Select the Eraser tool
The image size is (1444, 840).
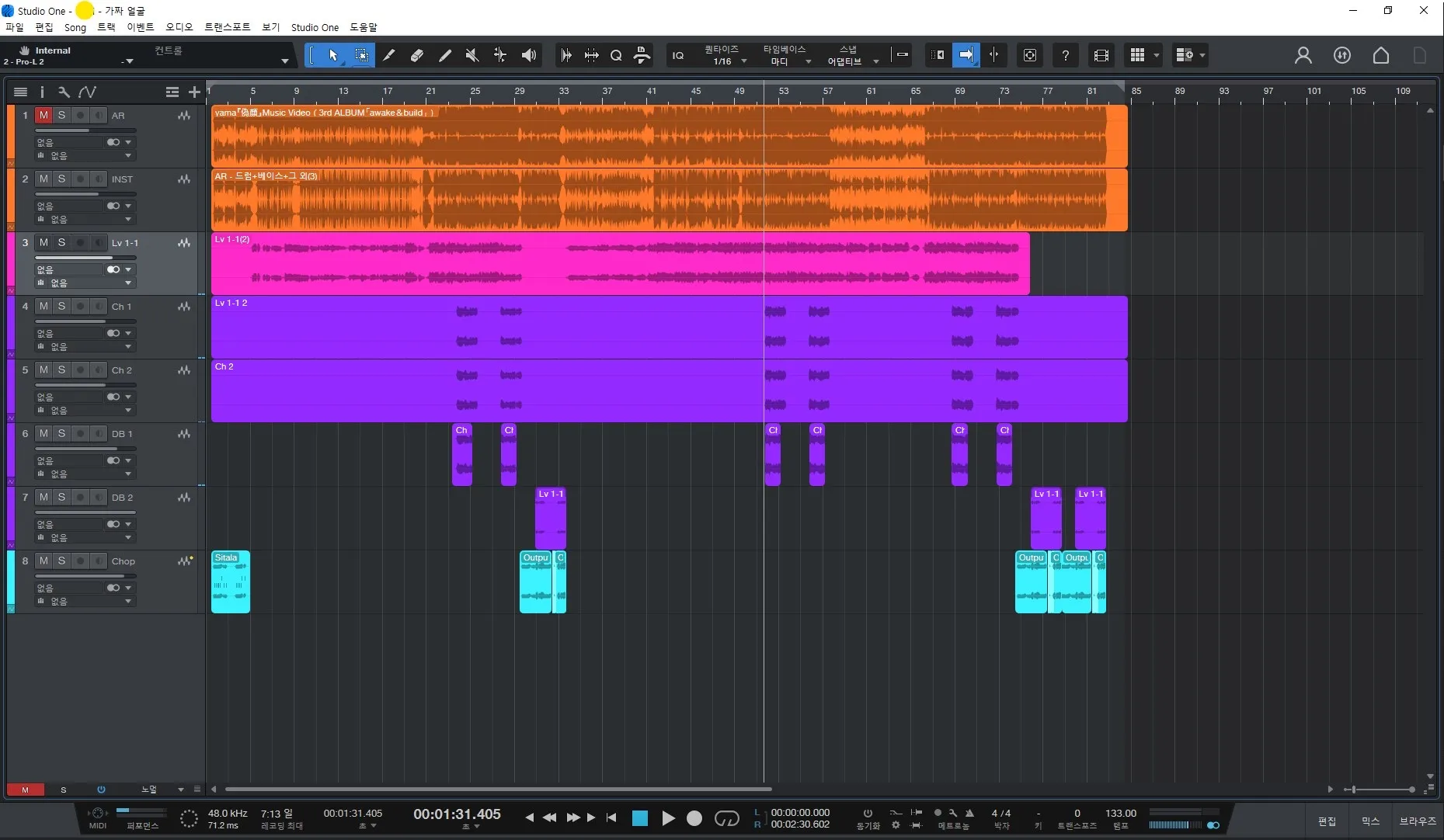click(x=417, y=55)
